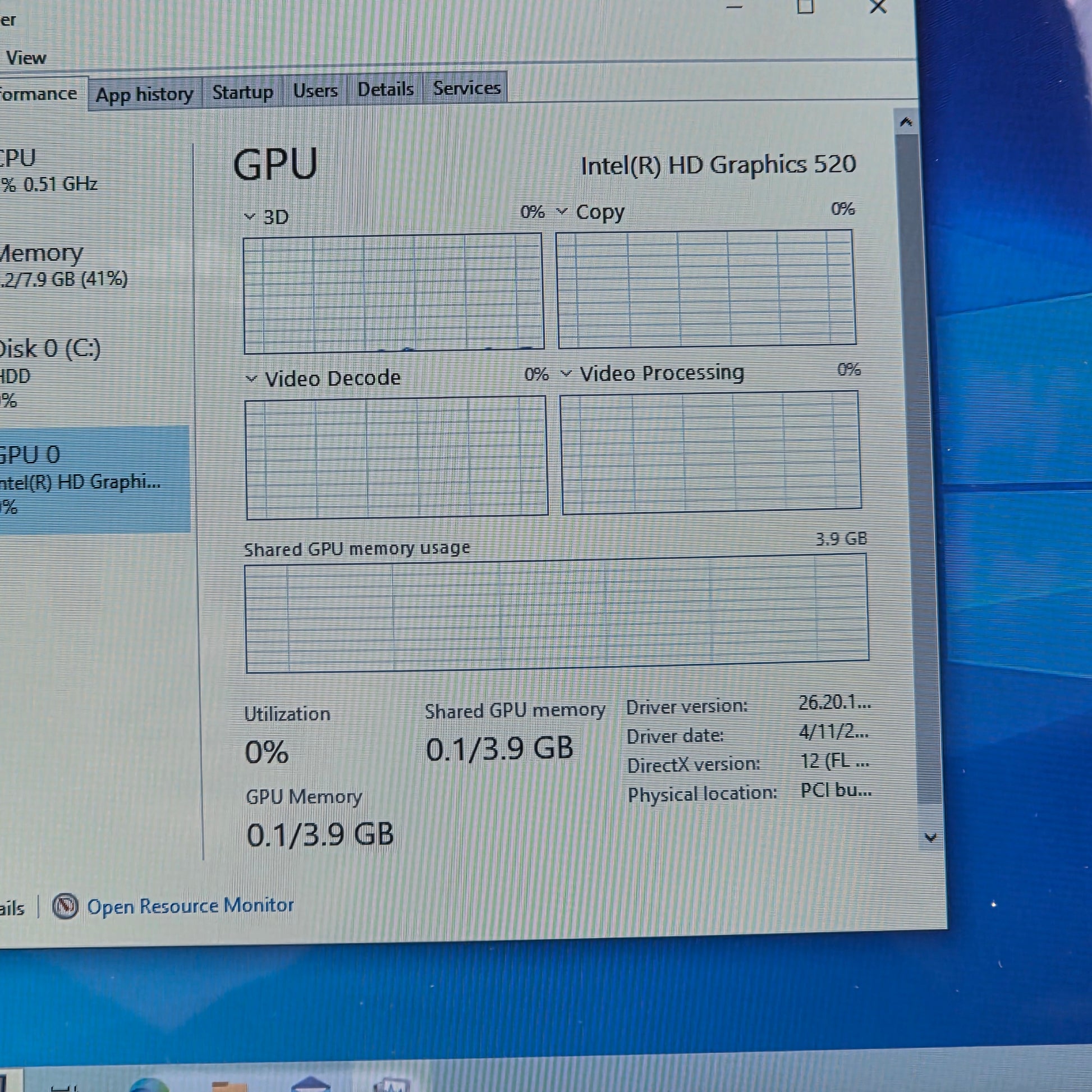
Task: Go to the Services tab
Action: click(x=466, y=88)
